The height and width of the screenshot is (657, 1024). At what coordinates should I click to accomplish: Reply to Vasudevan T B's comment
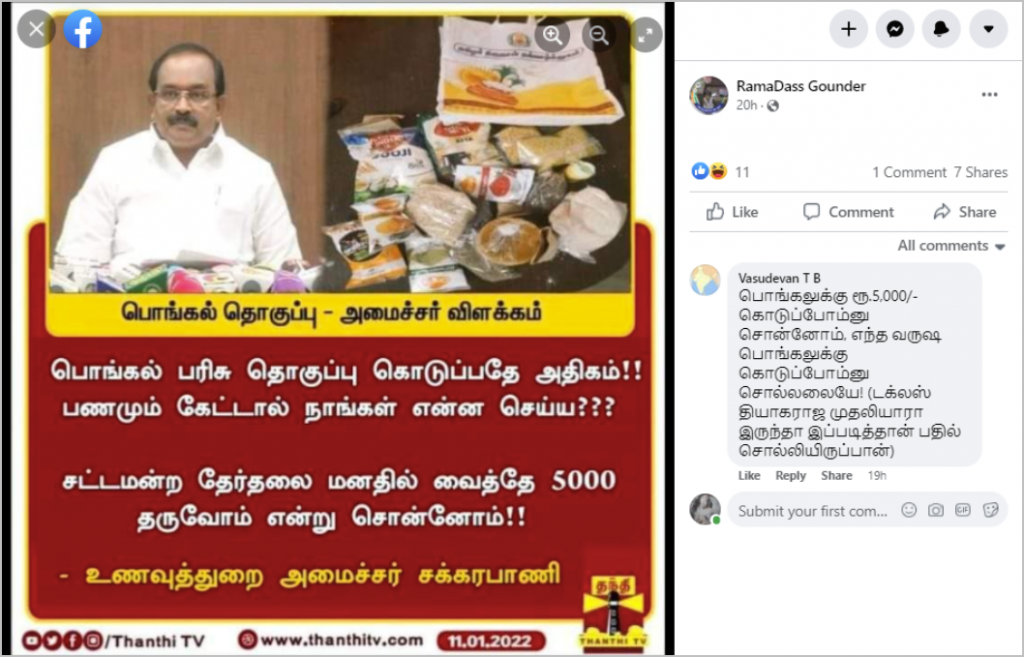pyautogui.click(x=790, y=475)
